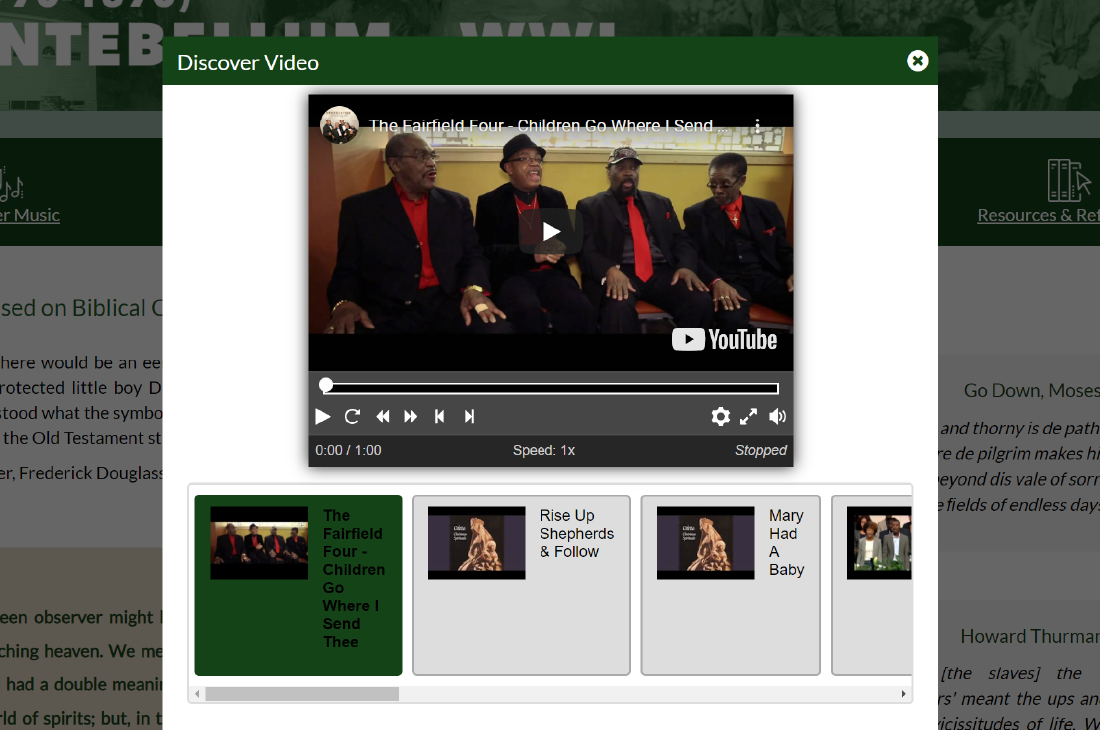Select The Fairfield Four playlist item
Image resolution: width=1100 pixels, height=730 pixels.
point(298,585)
